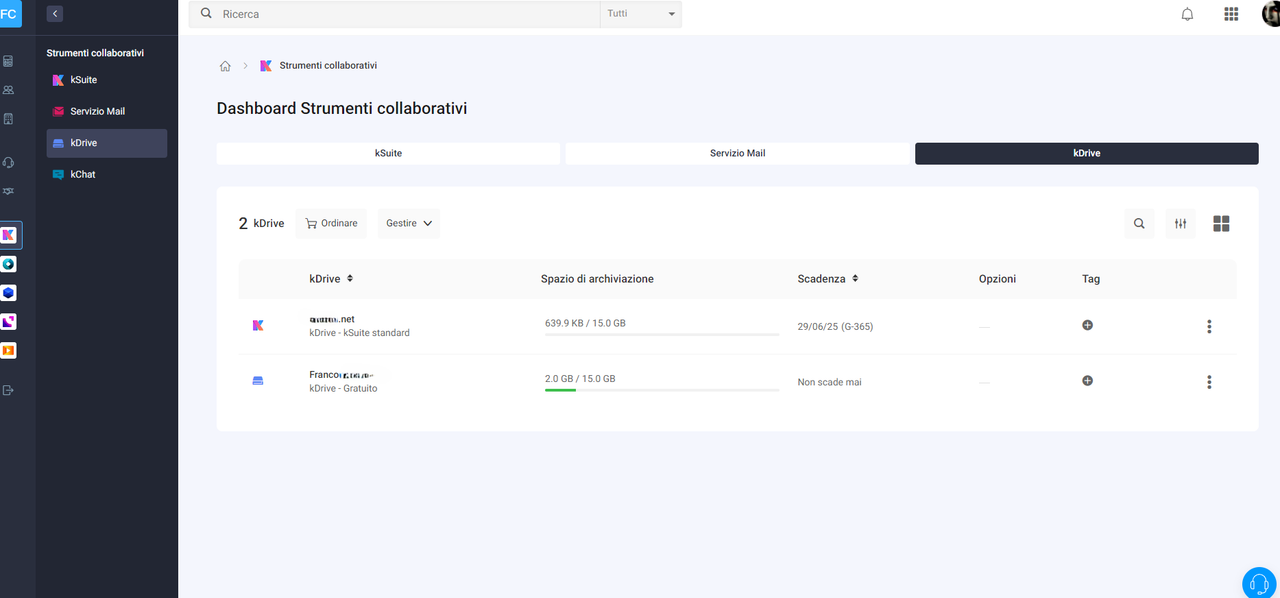The image size is (1280, 598).
Task: Click the kSuite icon in the .net row
Action: point(258,325)
